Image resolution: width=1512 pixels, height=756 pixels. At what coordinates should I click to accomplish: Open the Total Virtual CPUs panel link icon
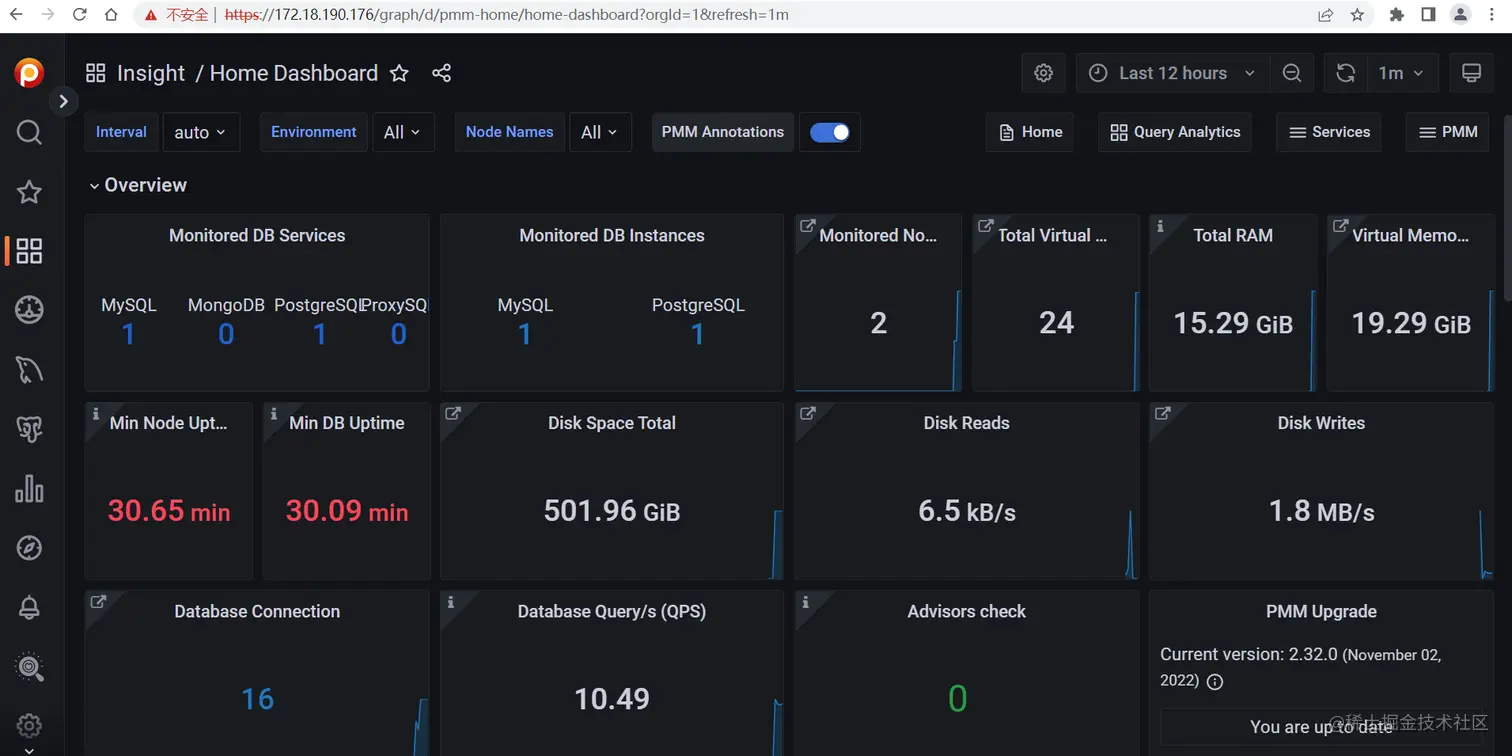click(986, 226)
